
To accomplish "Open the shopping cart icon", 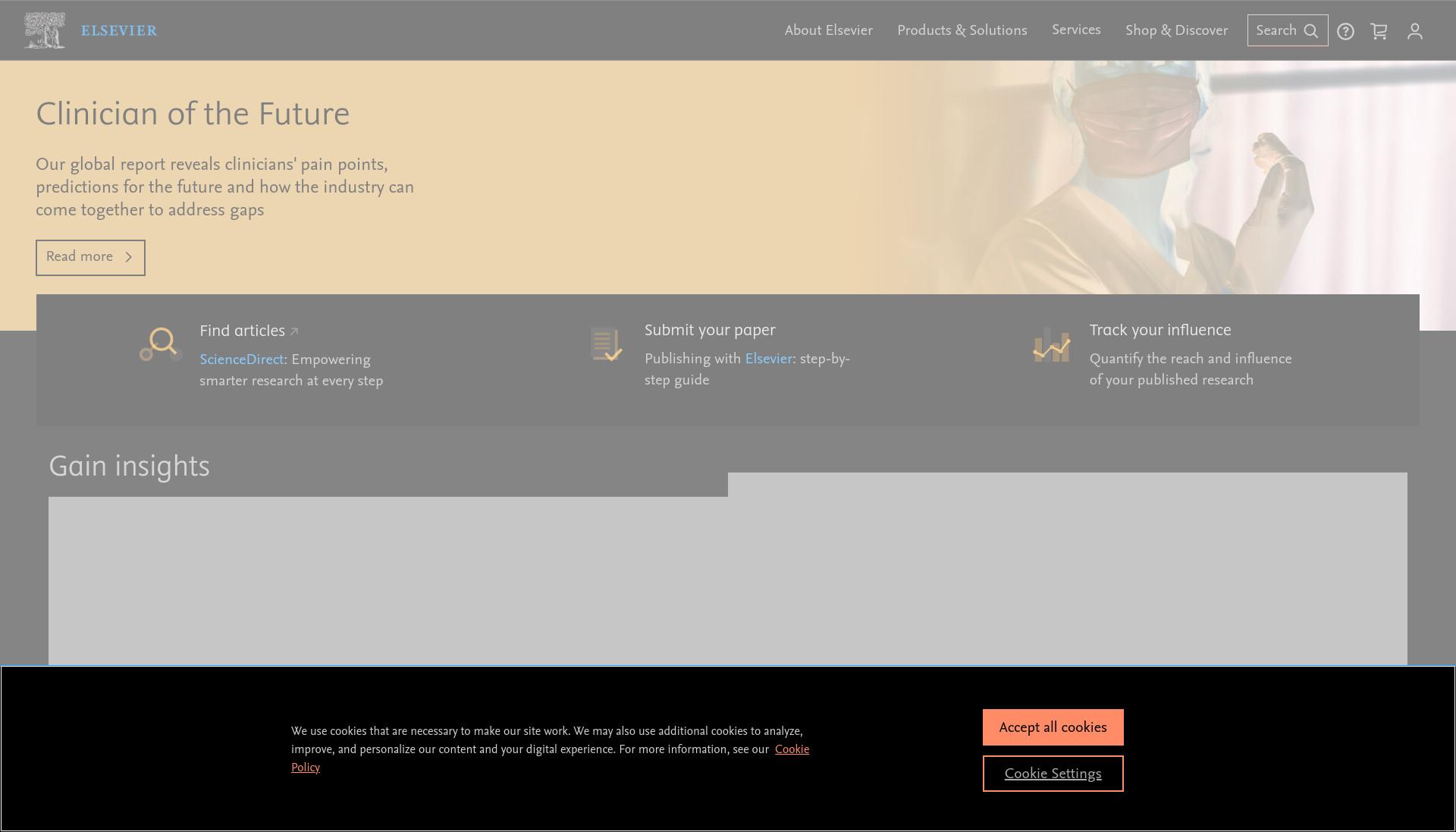I will click(1379, 31).
